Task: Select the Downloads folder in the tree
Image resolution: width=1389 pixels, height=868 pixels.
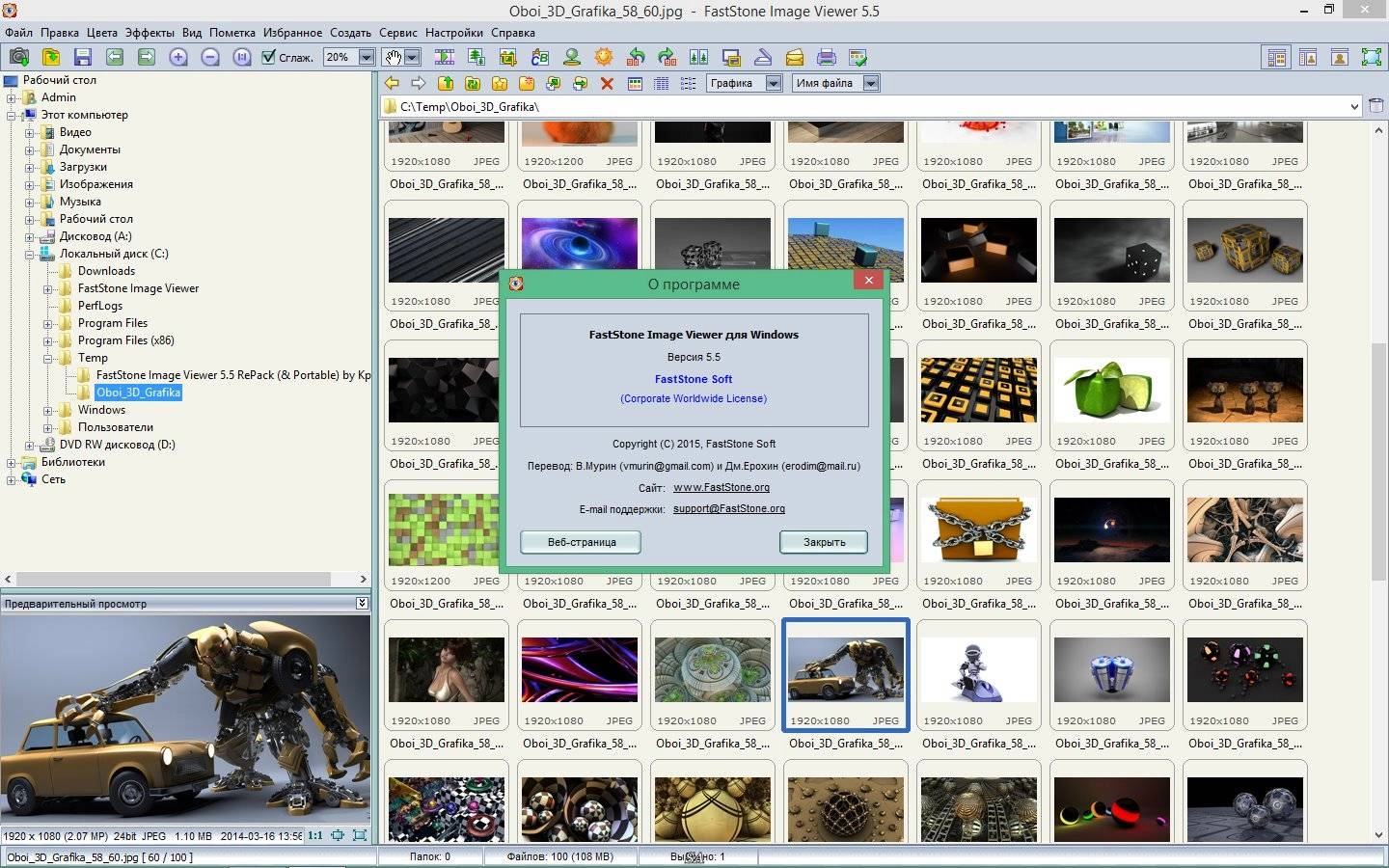Action: pyautogui.click(x=106, y=271)
